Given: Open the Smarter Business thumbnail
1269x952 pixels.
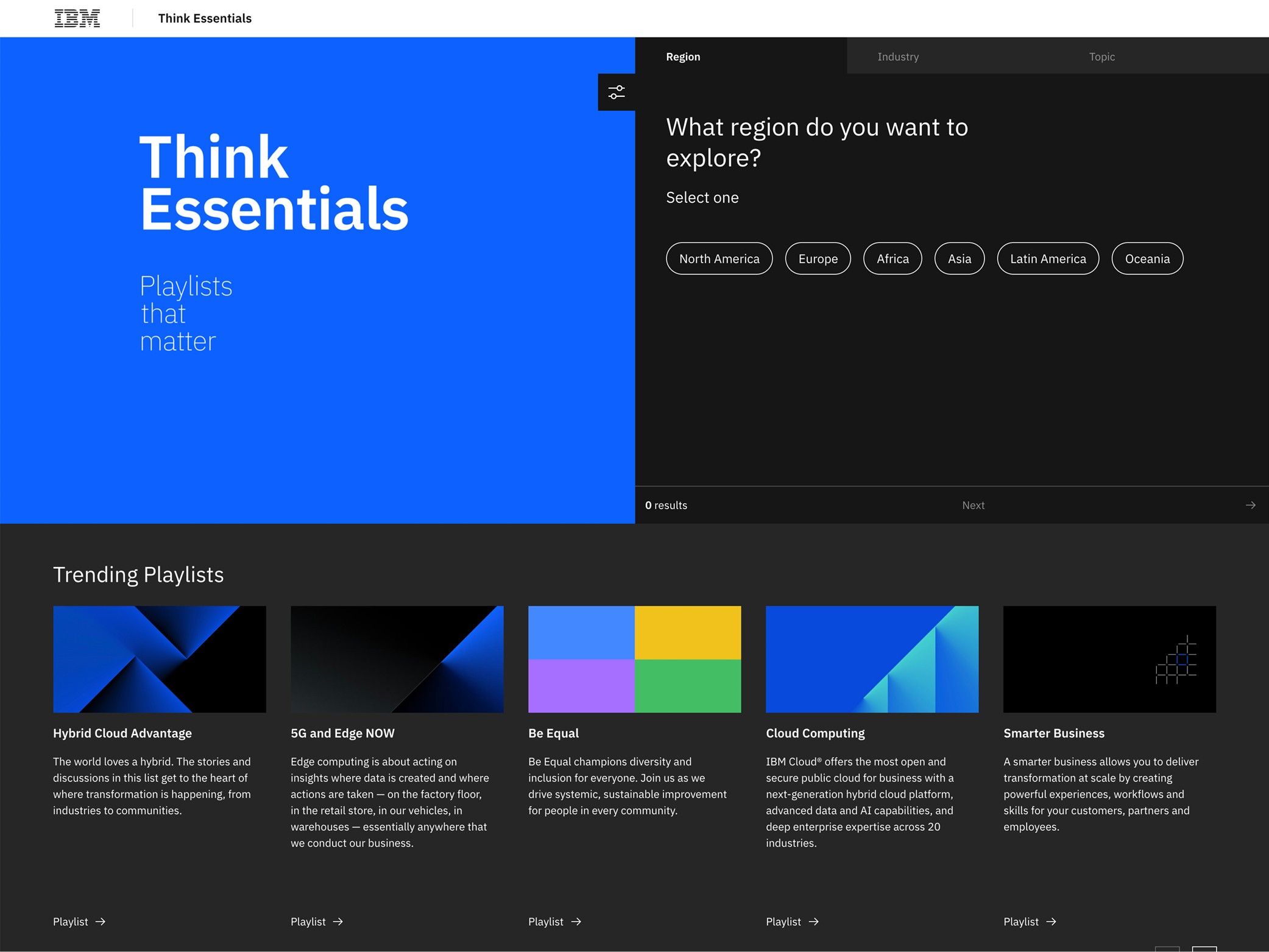Looking at the screenshot, I should coord(1110,659).
